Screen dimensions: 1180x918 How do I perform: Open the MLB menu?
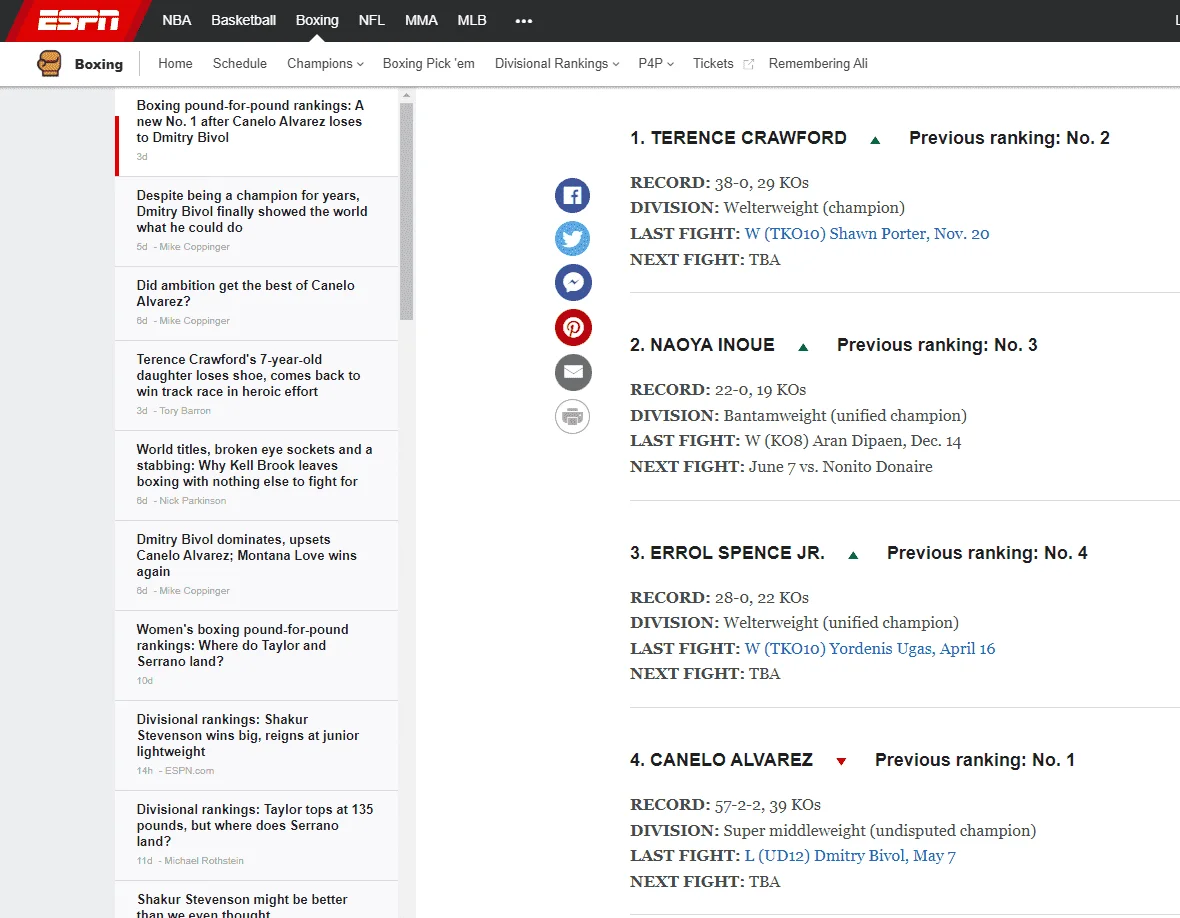(x=472, y=20)
